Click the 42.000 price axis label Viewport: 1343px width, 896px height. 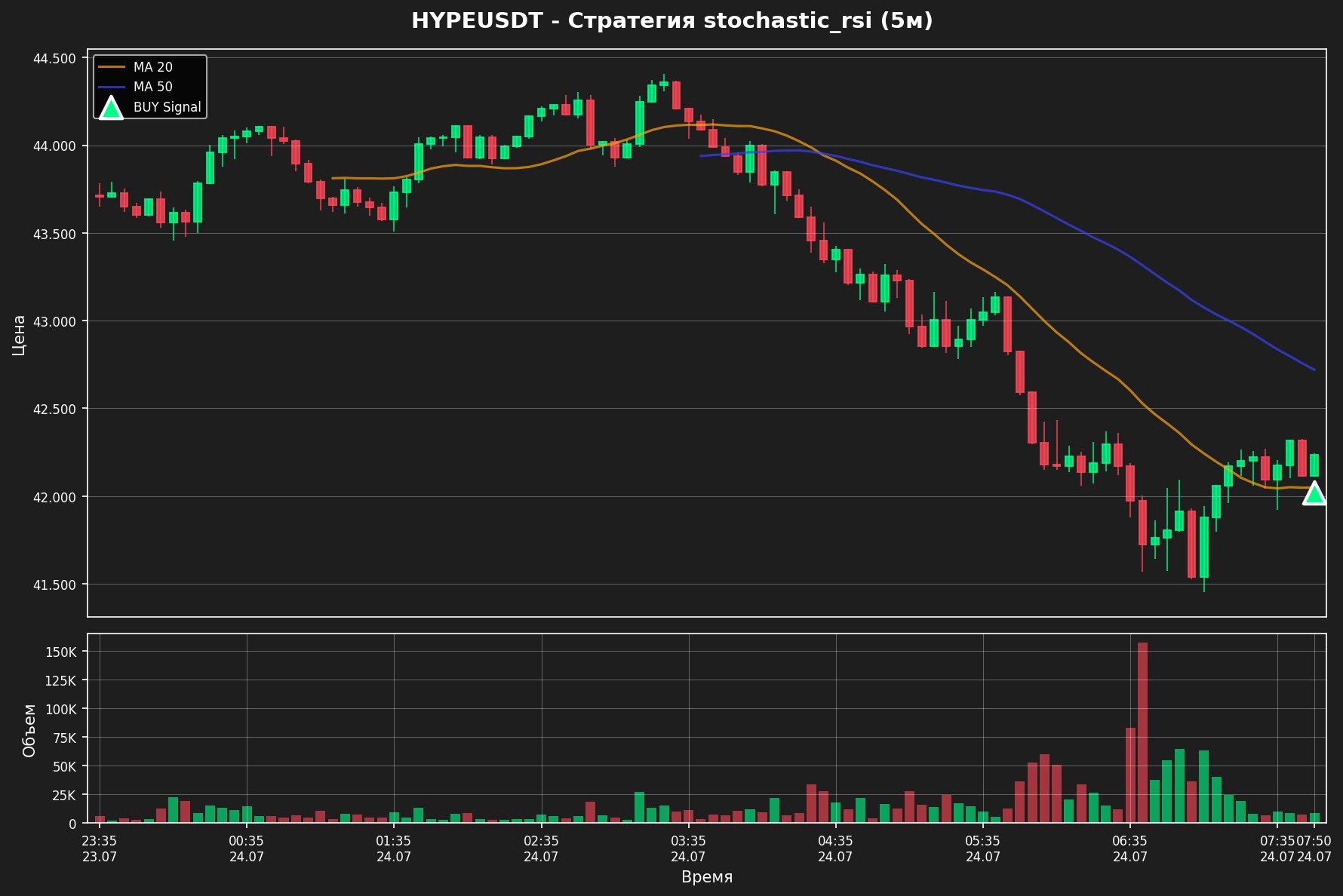coord(55,497)
